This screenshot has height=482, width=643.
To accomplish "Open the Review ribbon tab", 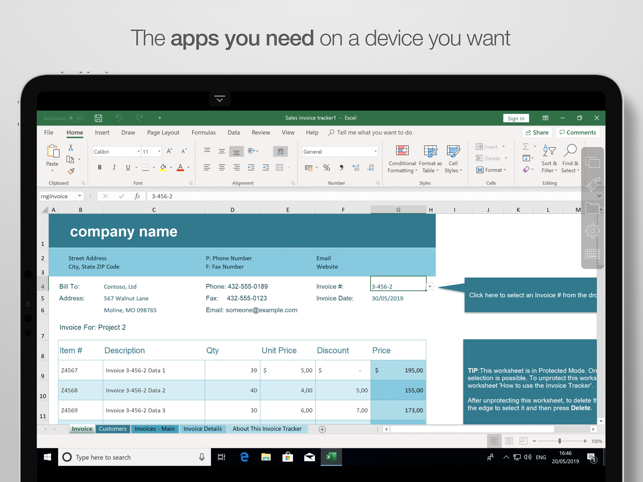I will [261, 132].
